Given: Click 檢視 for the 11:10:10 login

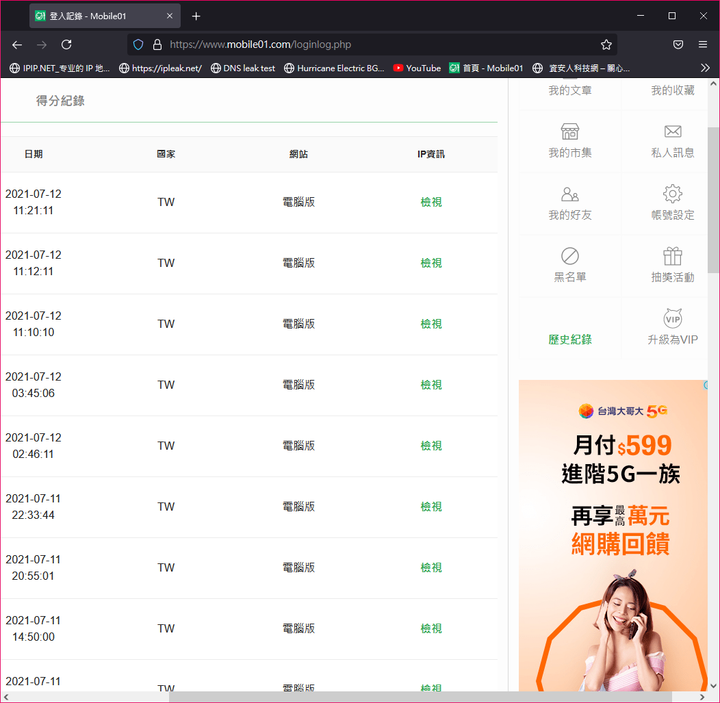Looking at the screenshot, I should pos(431,324).
